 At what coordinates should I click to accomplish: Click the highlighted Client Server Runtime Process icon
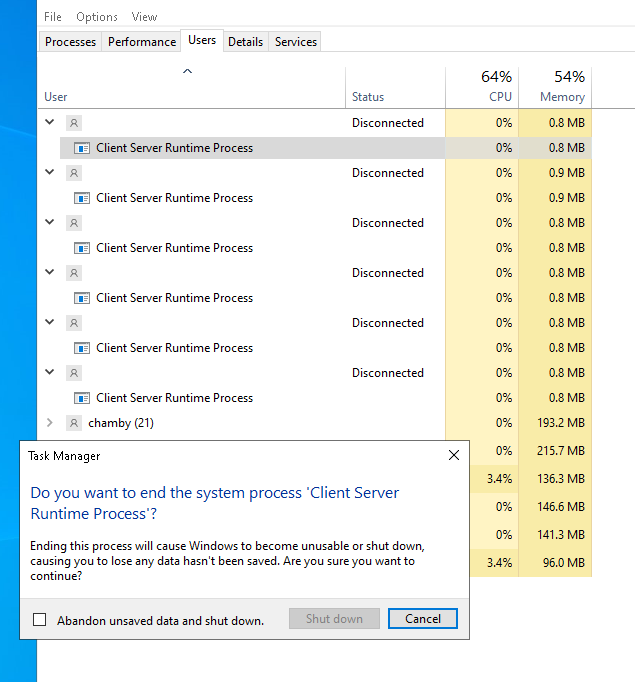tap(82, 148)
